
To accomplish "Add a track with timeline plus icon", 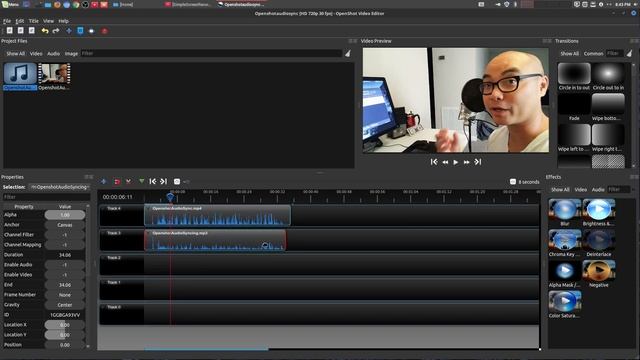I will 104,181.
